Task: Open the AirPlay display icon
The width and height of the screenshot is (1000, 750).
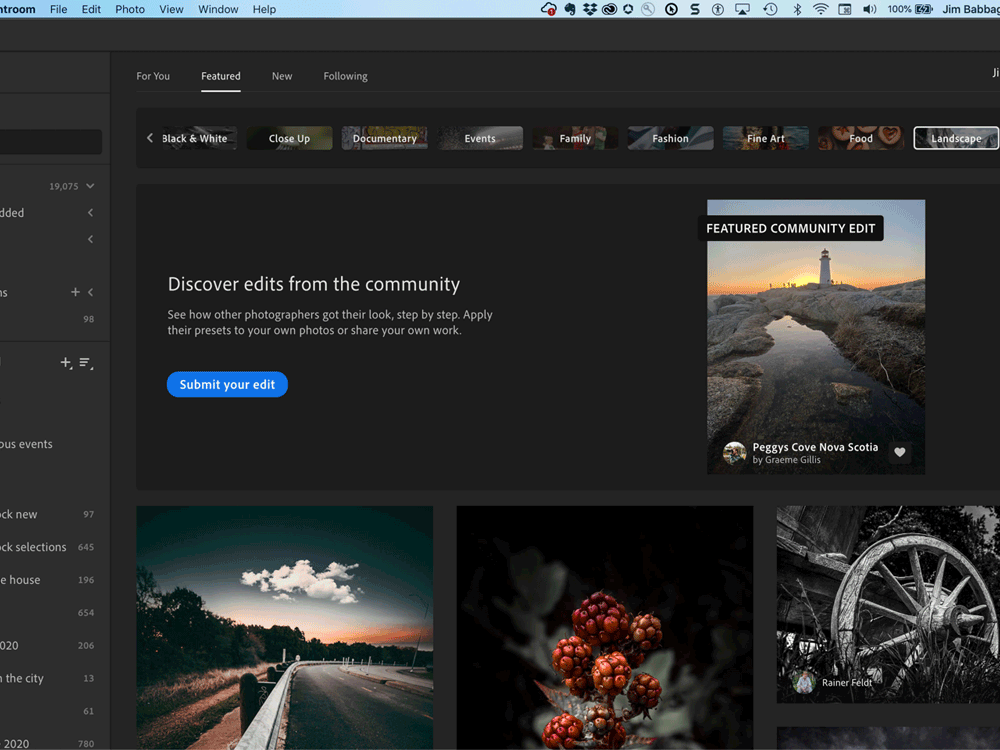Action: coord(742,9)
